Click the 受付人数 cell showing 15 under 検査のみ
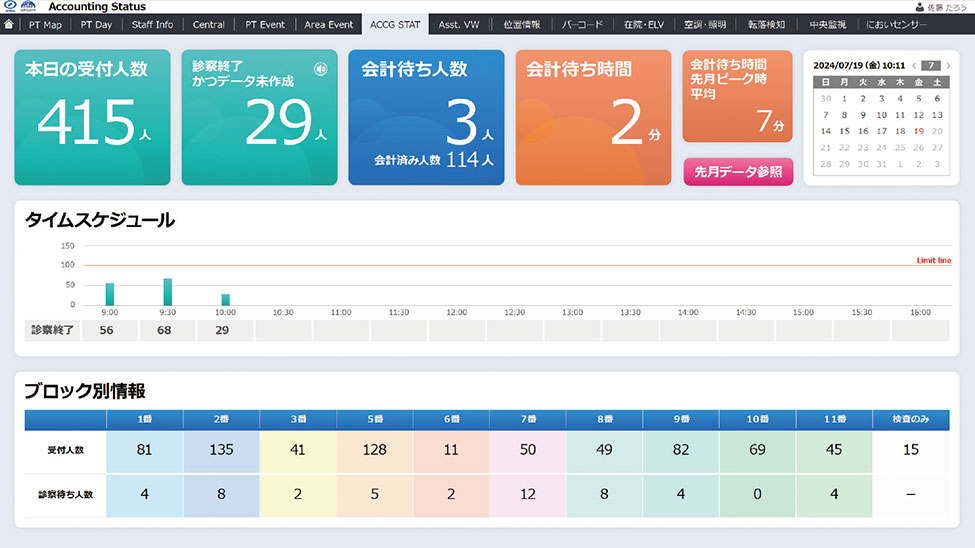The width and height of the screenshot is (975, 548). coord(911,450)
